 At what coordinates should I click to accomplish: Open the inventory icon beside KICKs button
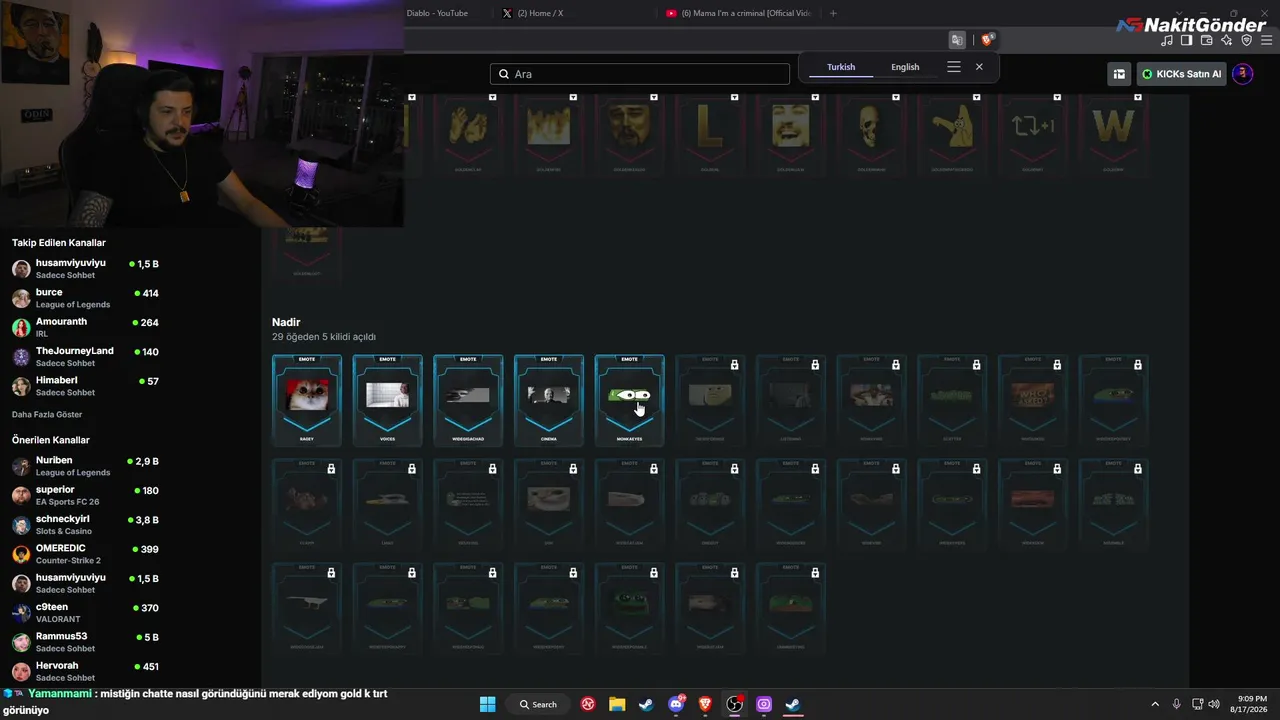[x=1119, y=74]
